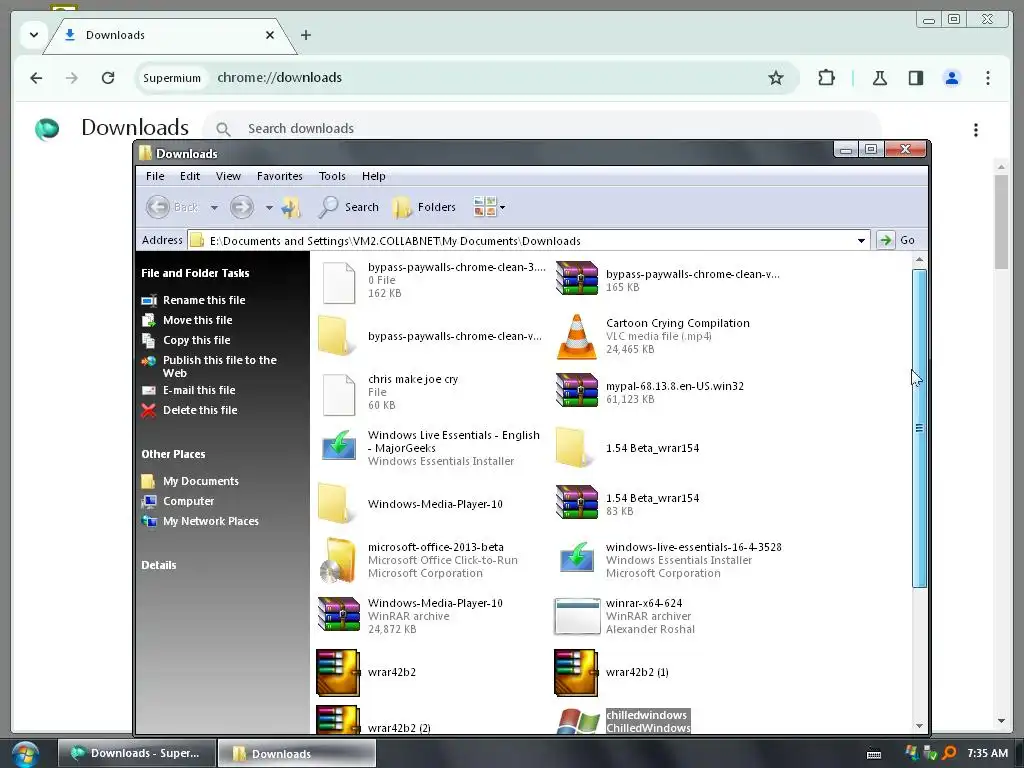Select the wrar42b2 installer icon
The image size is (1024, 768).
338,673
